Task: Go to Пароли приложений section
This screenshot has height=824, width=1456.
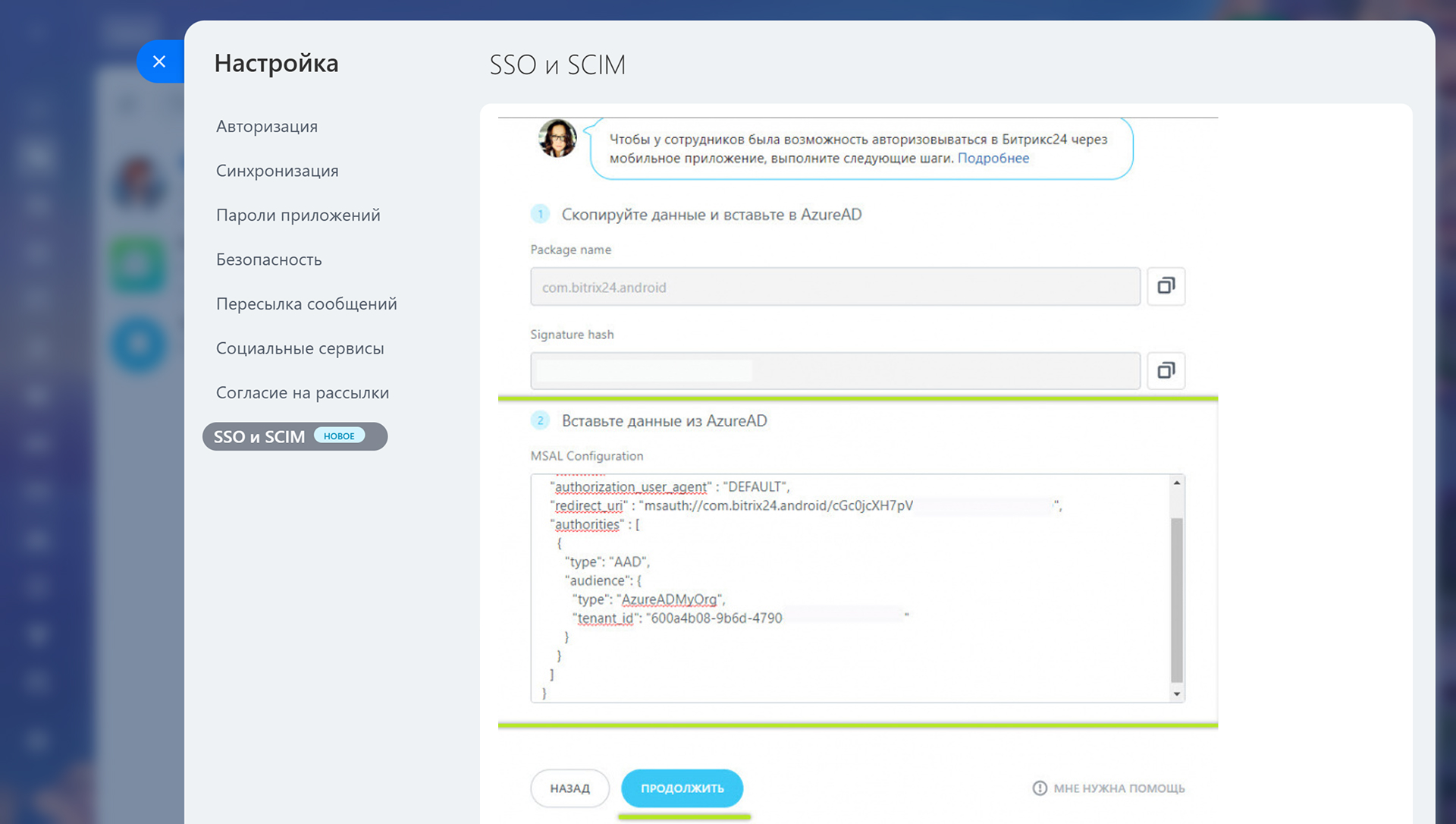Action: click(298, 215)
